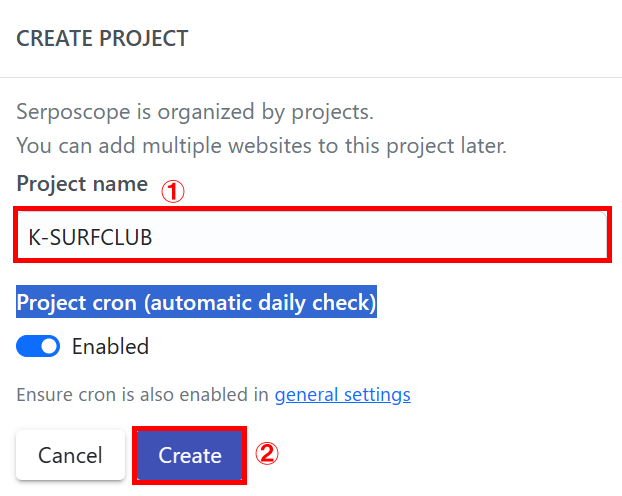
Task: Click the red circled number 2 marker
Action: pyautogui.click(x=265, y=455)
